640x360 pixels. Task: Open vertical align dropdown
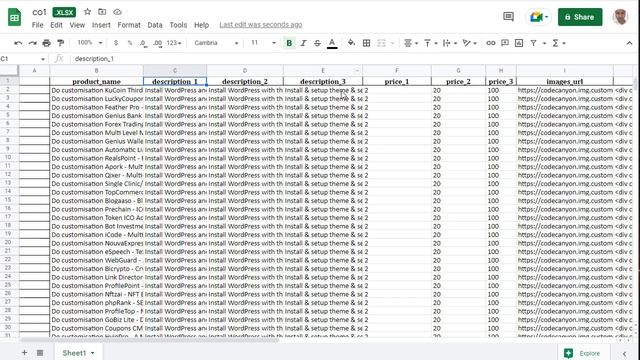click(430, 43)
